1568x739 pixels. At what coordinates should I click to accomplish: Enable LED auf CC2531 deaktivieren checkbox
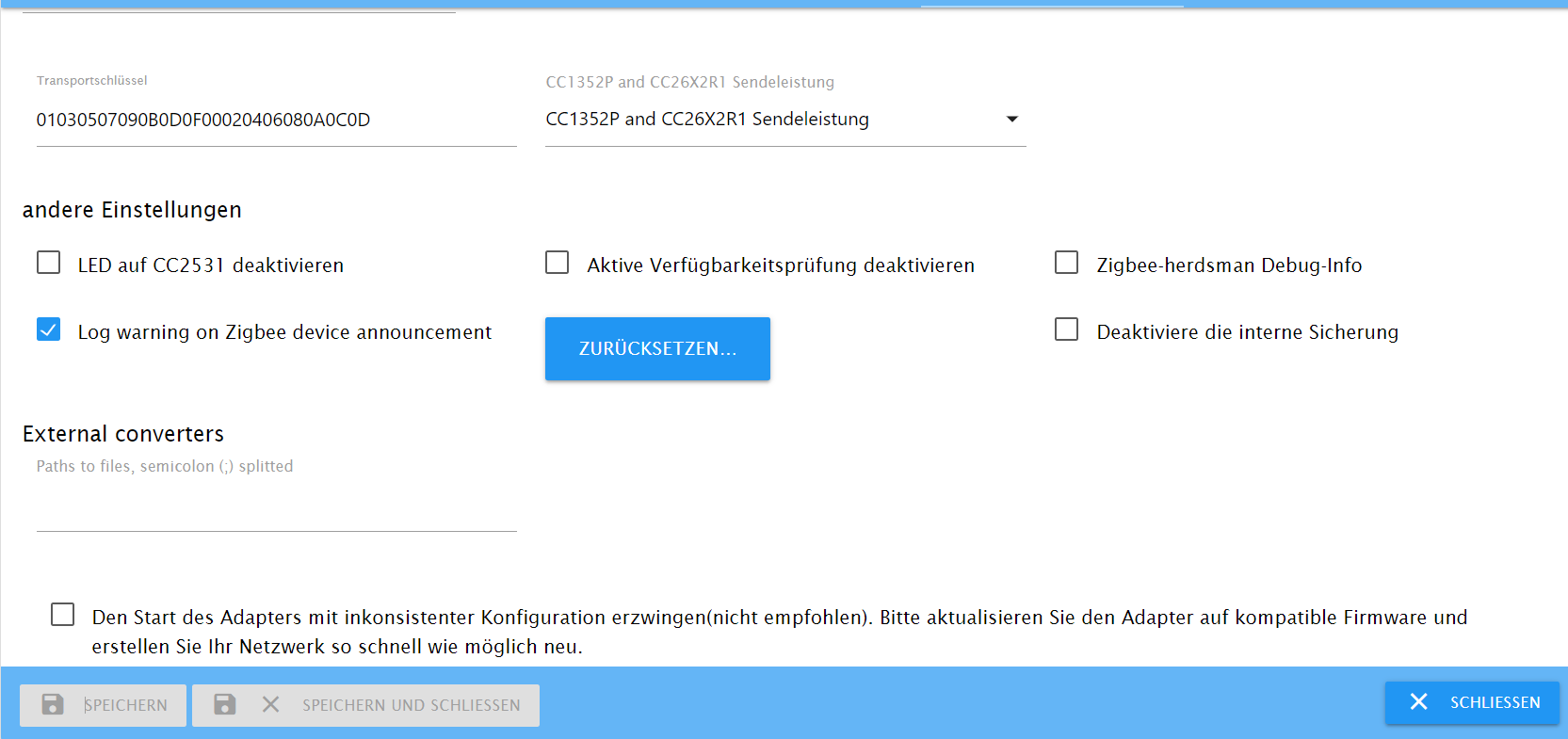pyautogui.click(x=49, y=263)
